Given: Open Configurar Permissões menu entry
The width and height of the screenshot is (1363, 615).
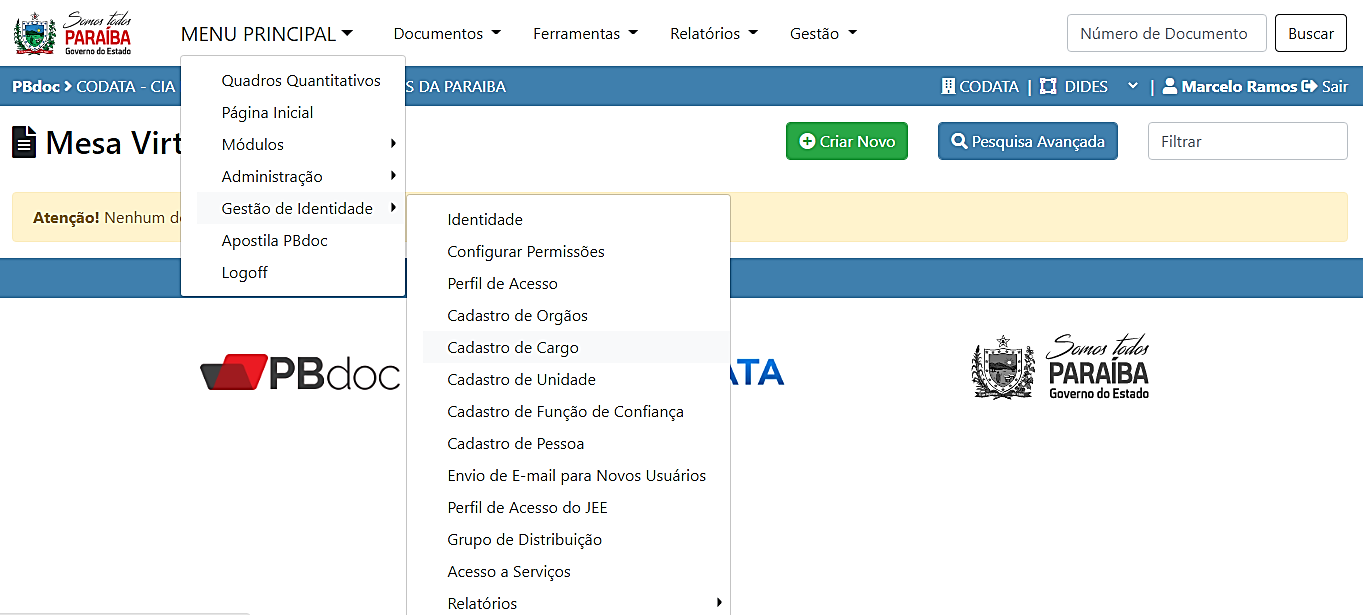Looking at the screenshot, I should 526,252.
